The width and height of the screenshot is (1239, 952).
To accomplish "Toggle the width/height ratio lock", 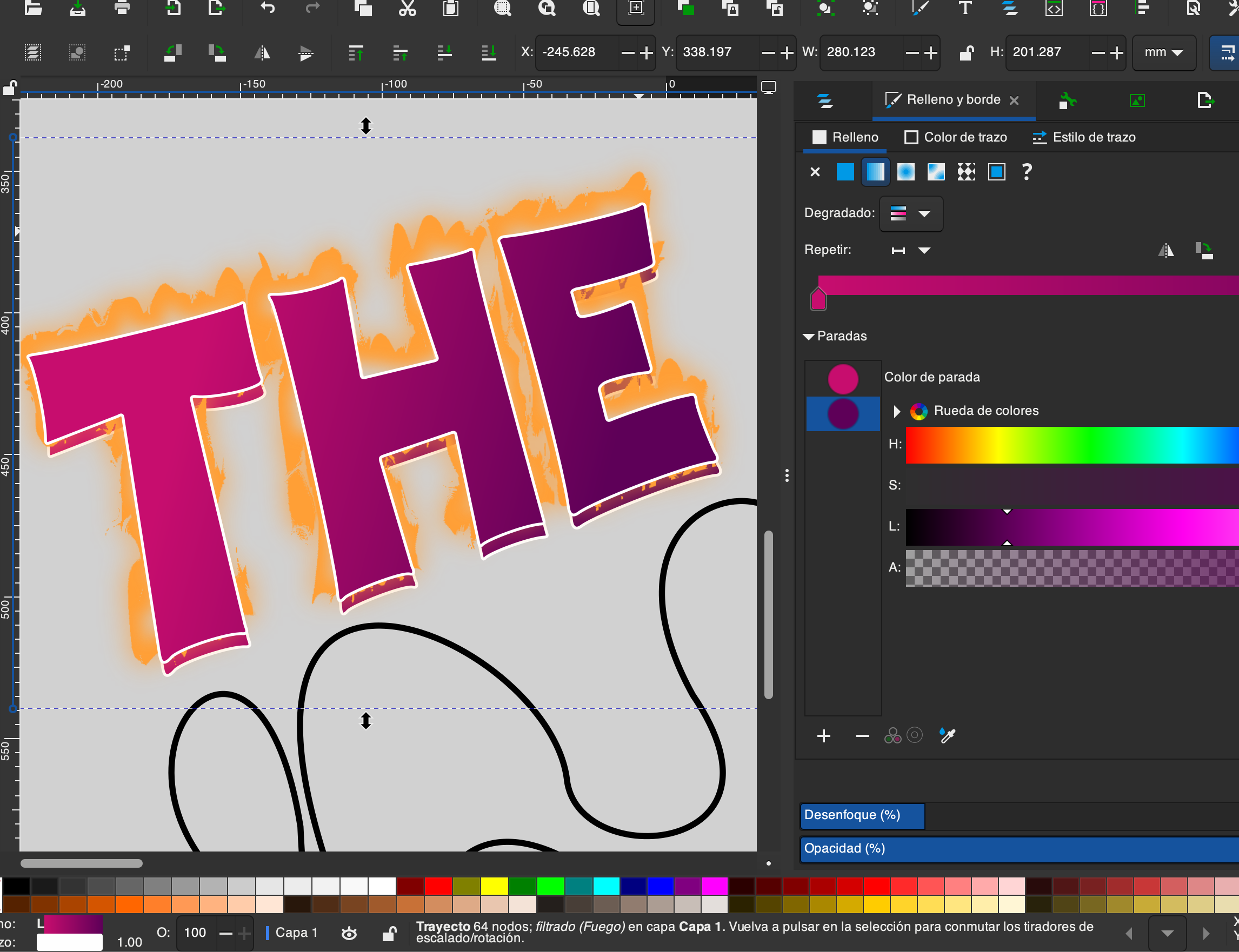I will [x=966, y=53].
